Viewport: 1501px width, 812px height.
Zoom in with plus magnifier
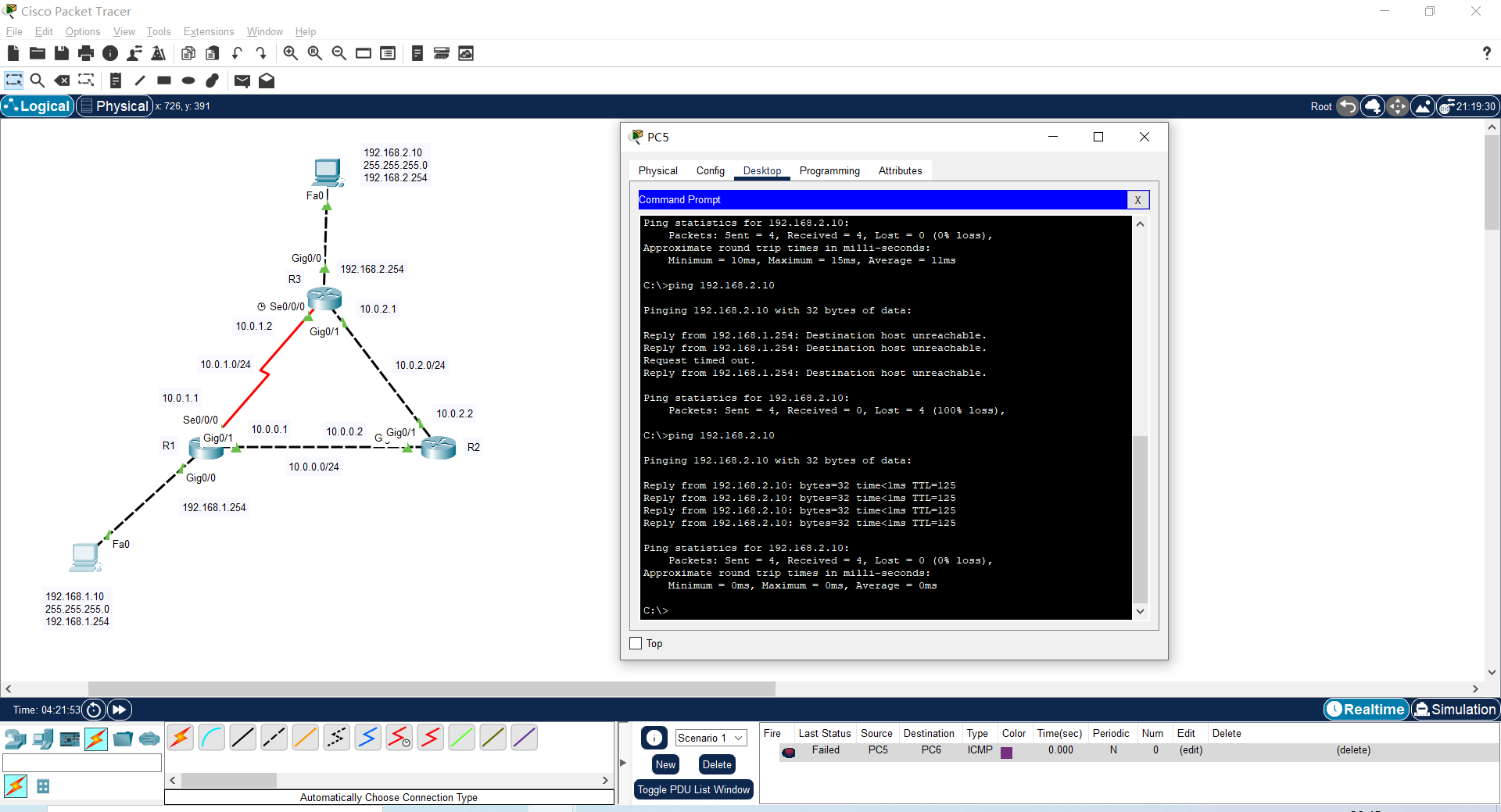click(290, 53)
